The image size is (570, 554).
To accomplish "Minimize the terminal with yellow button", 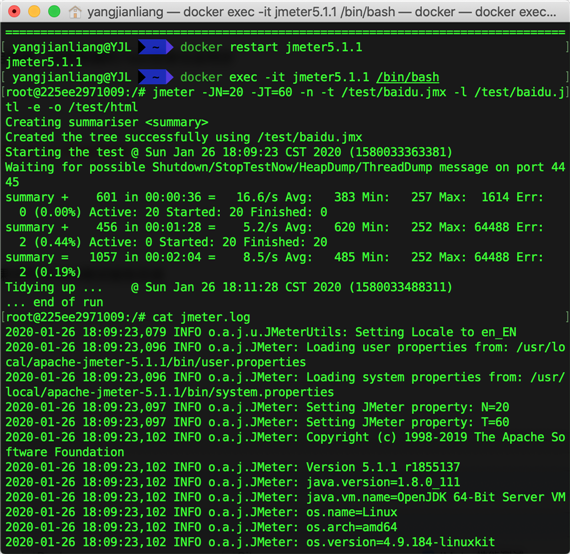I will (x=34, y=12).
